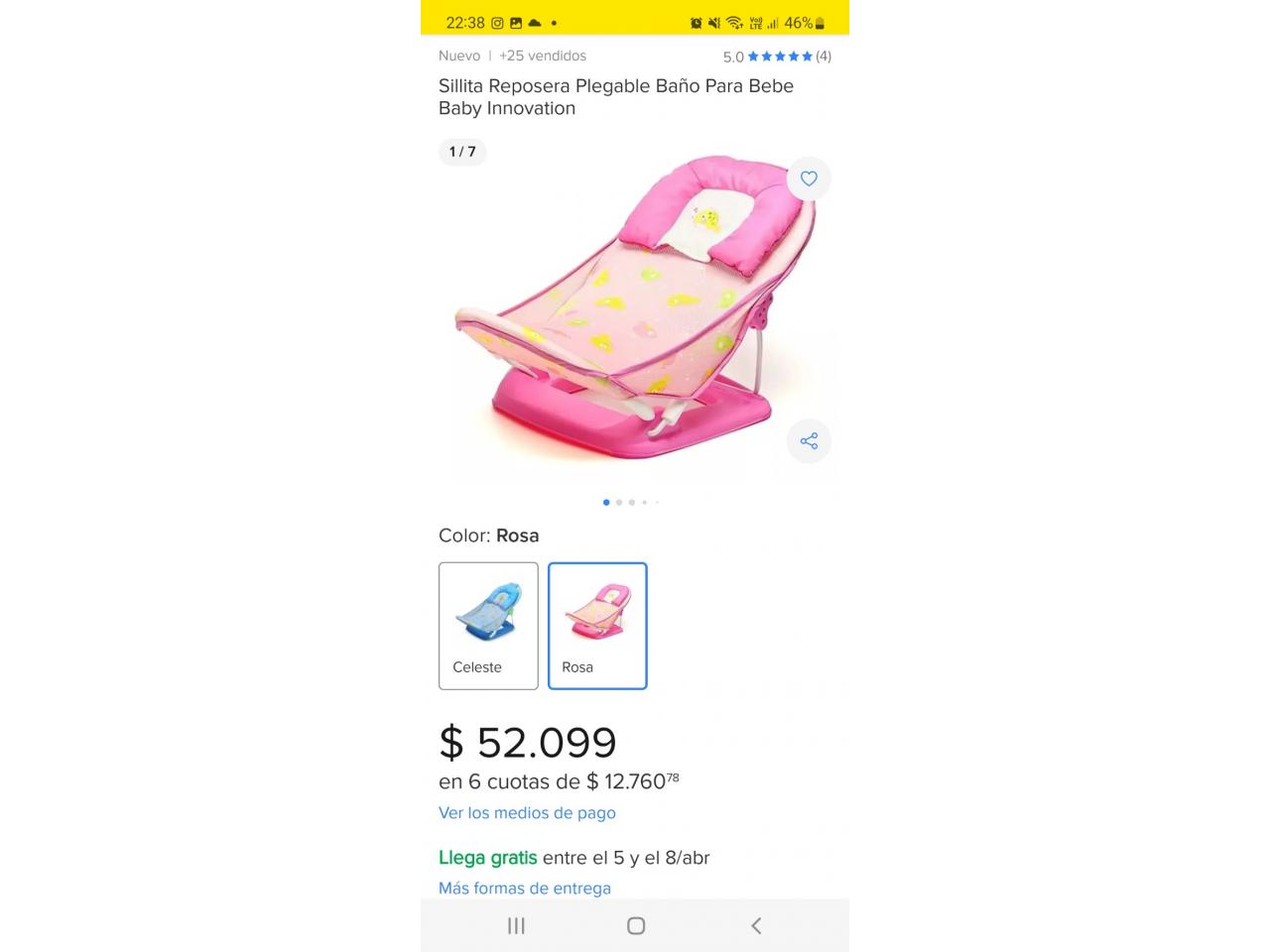Viewport: 1270px width, 952px height.
Task: Tap the third image carousel dot
Action: click(632, 502)
